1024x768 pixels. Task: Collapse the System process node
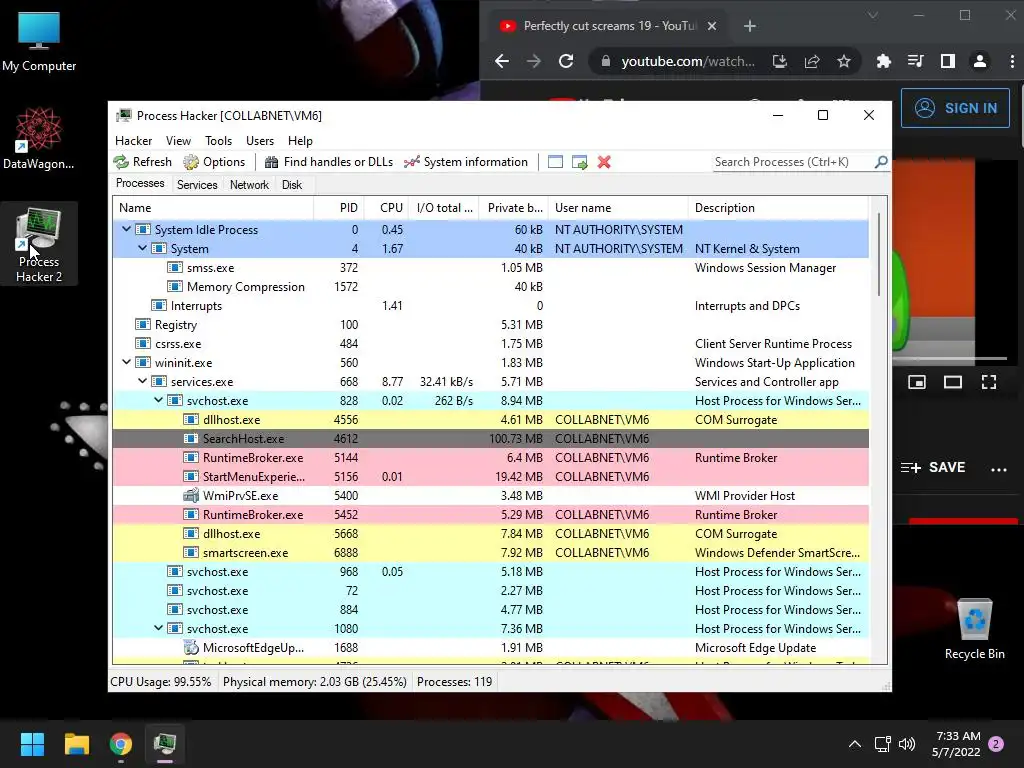tap(142, 248)
